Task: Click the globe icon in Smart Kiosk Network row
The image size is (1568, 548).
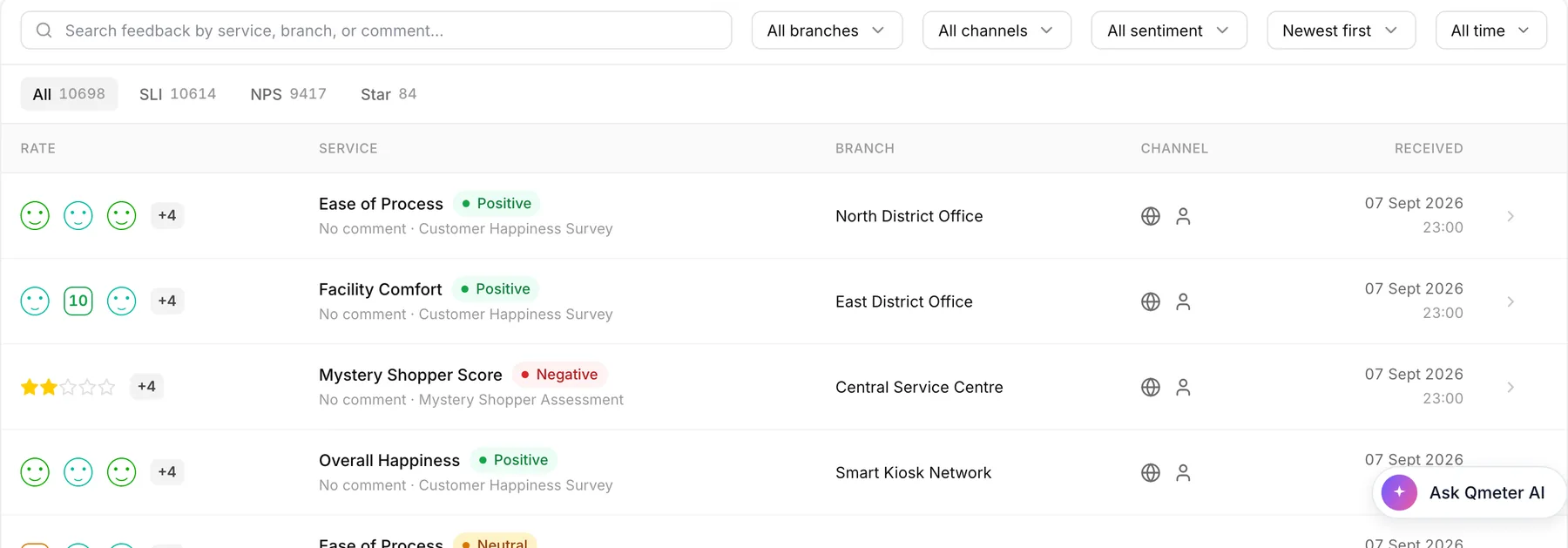Action: (x=1151, y=472)
